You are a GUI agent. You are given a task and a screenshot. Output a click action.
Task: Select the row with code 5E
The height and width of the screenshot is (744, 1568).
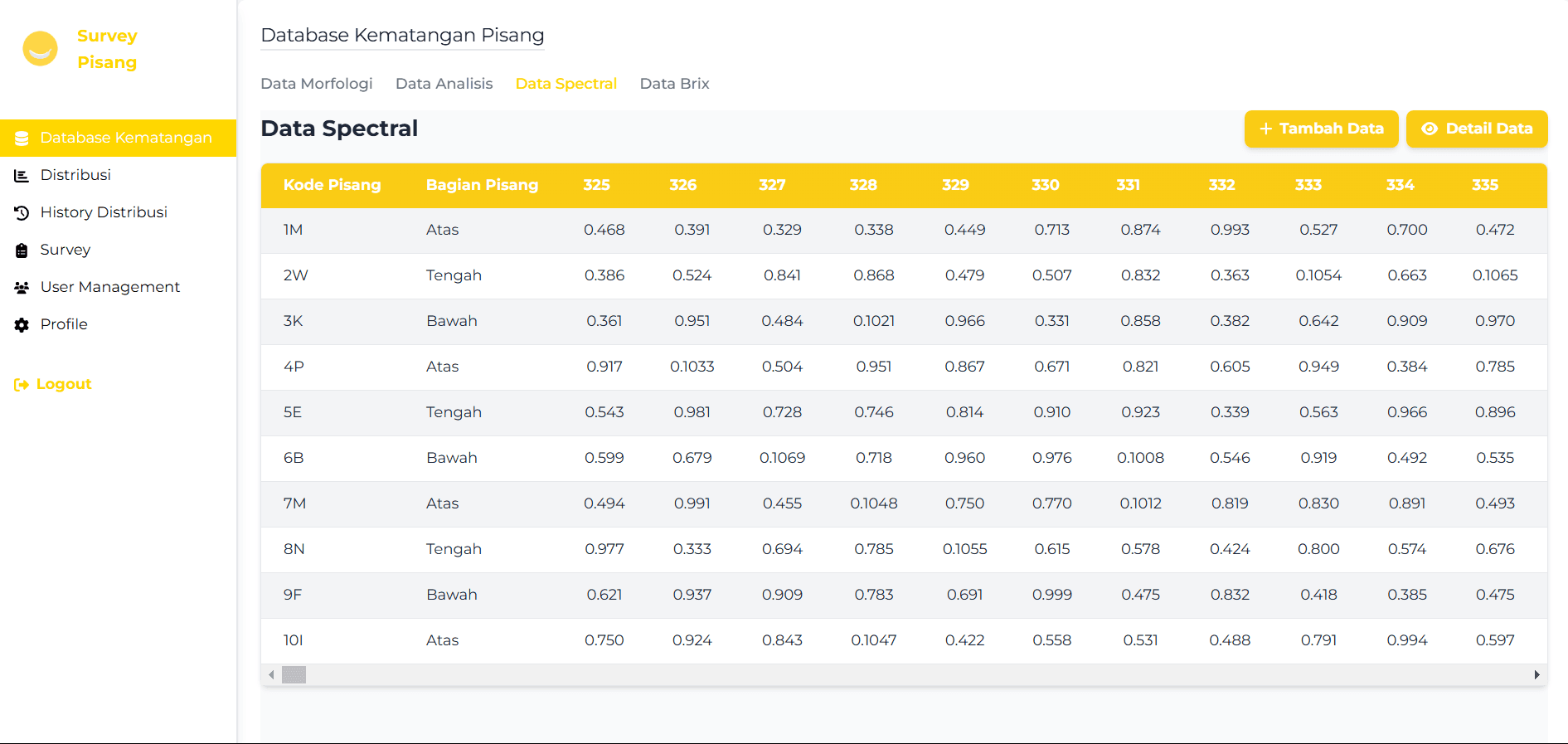tap(293, 412)
